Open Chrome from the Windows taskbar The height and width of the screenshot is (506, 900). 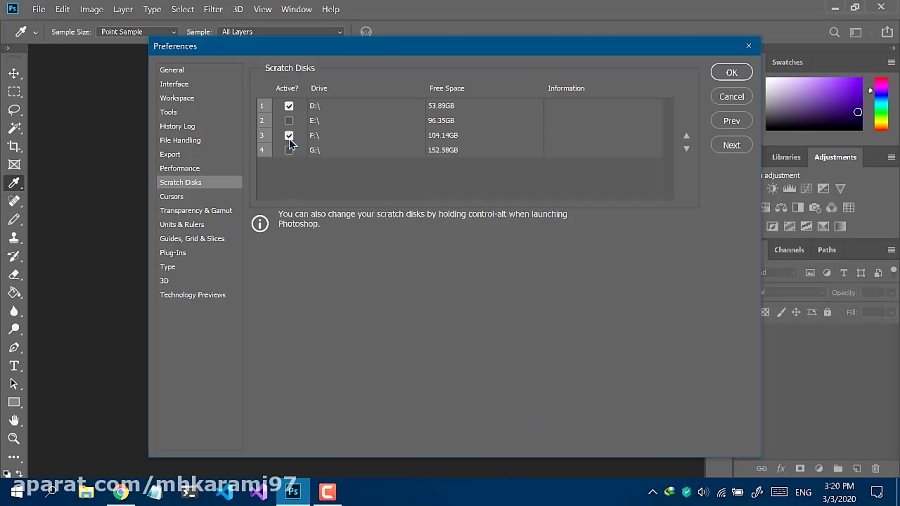click(121, 491)
